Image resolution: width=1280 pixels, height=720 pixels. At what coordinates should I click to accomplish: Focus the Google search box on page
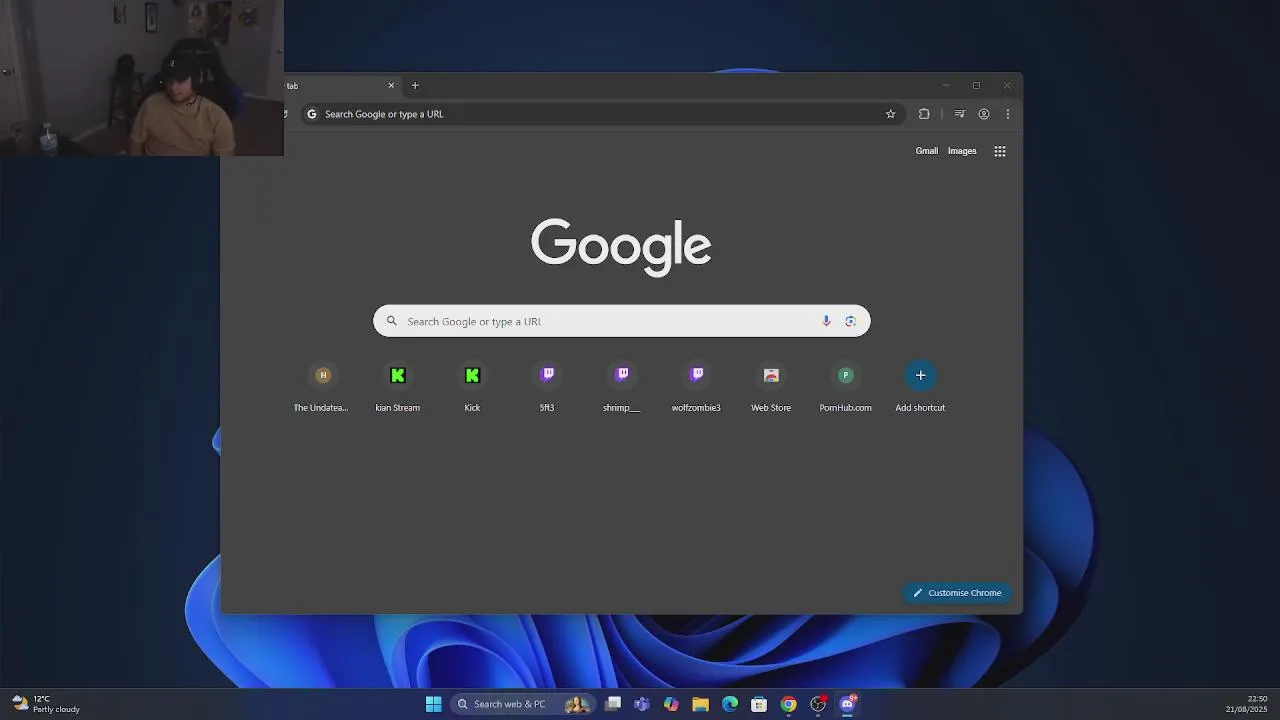click(x=621, y=321)
